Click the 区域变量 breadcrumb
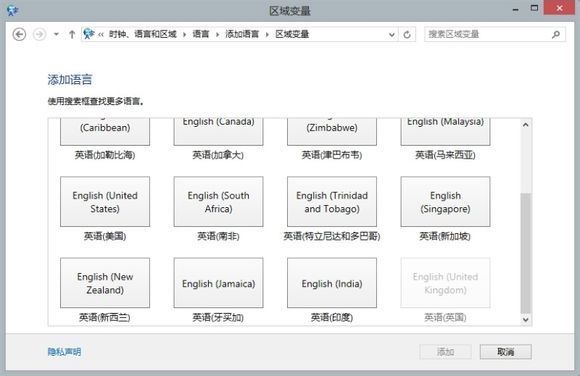The image size is (580, 376). coord(292,34)
